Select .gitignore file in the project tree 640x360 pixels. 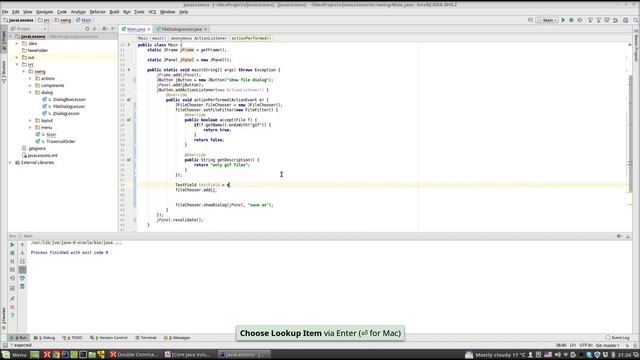(37, 149)
